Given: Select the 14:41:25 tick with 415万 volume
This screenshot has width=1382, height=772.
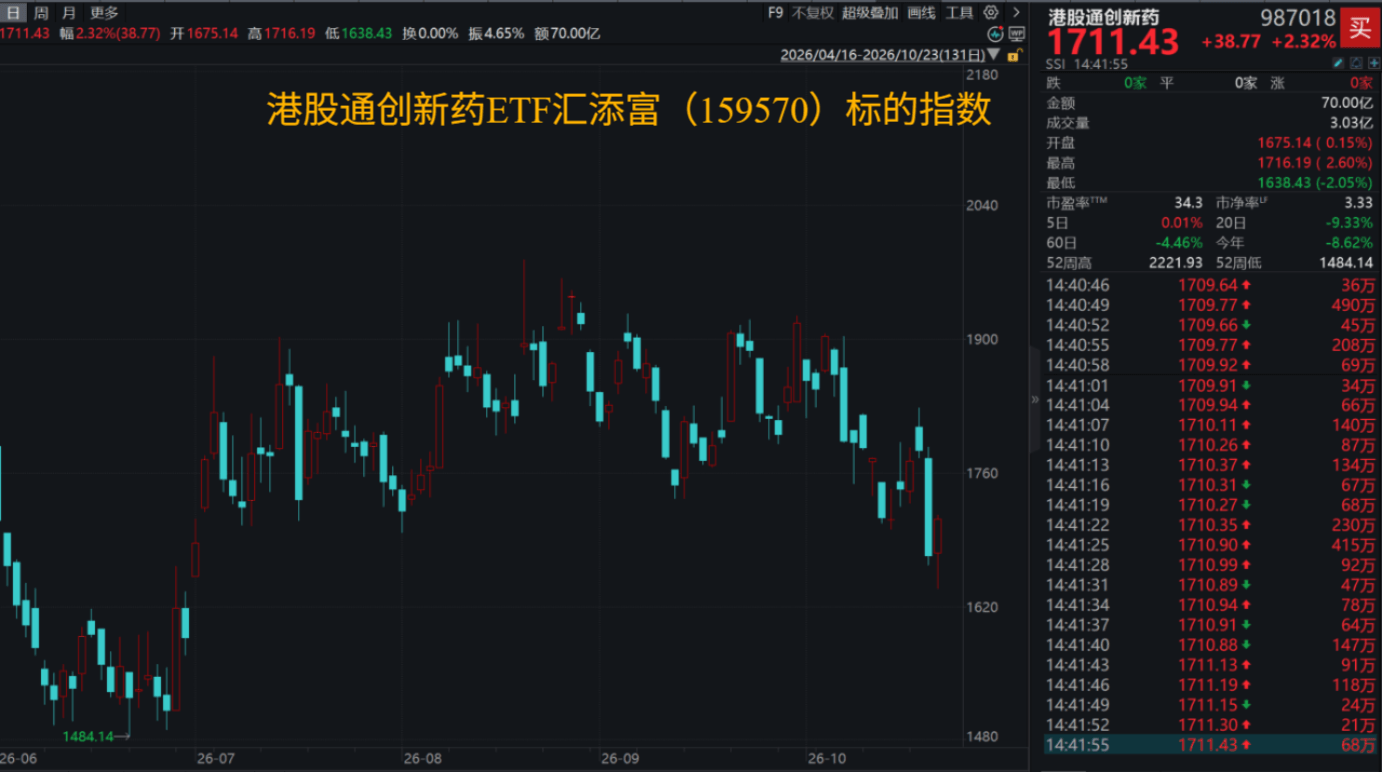Looking at the screenshot, I should tap(1210, 545).
